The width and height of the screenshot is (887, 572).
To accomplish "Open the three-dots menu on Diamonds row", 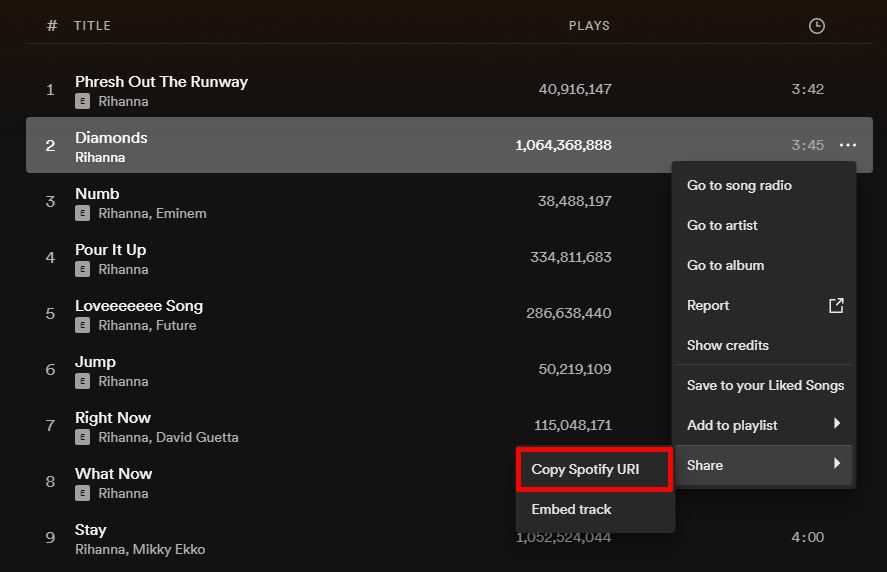I will click(x=847, y=146).
